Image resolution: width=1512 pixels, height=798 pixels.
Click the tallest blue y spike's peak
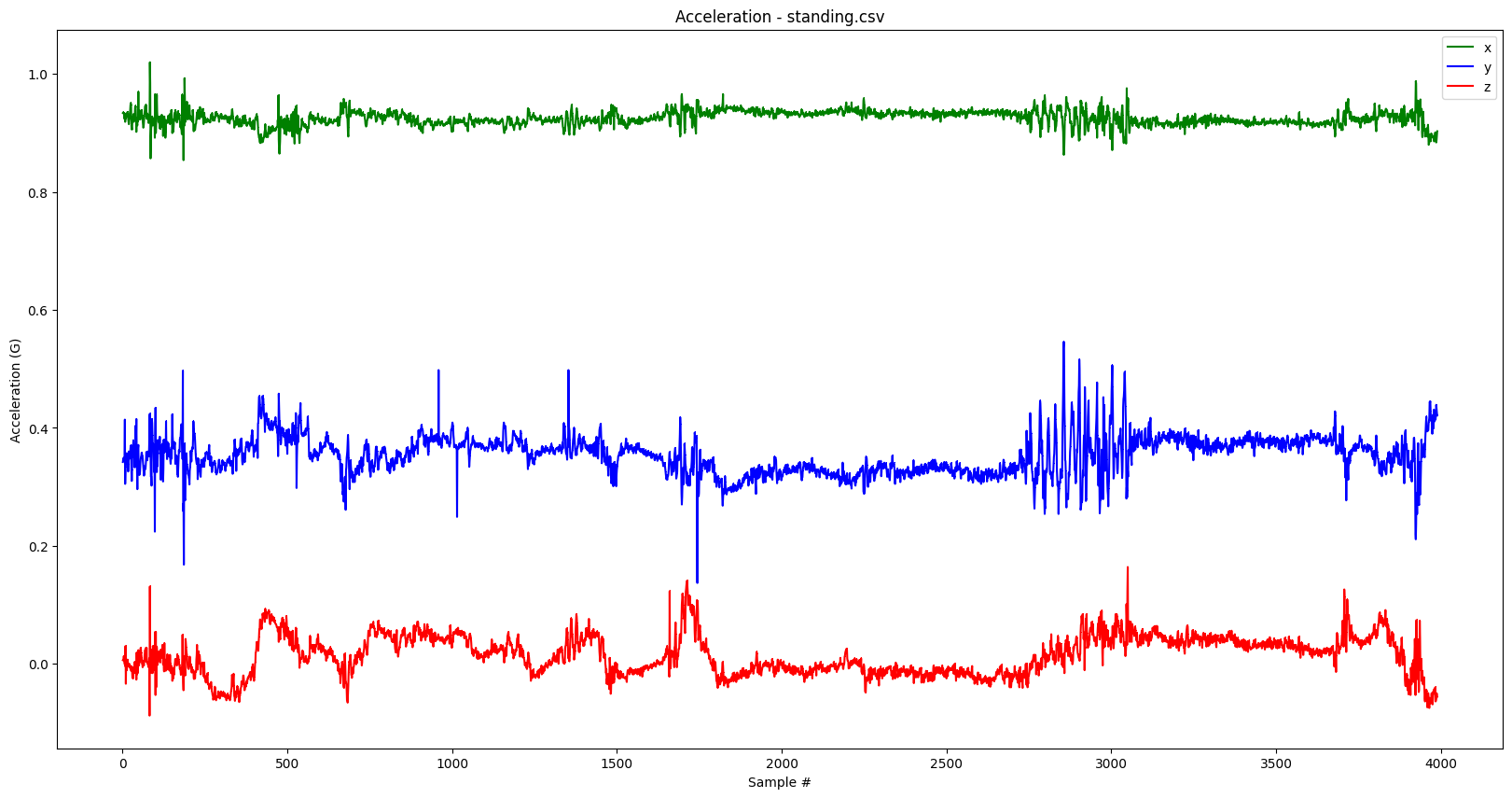(x=1063, y=343)
